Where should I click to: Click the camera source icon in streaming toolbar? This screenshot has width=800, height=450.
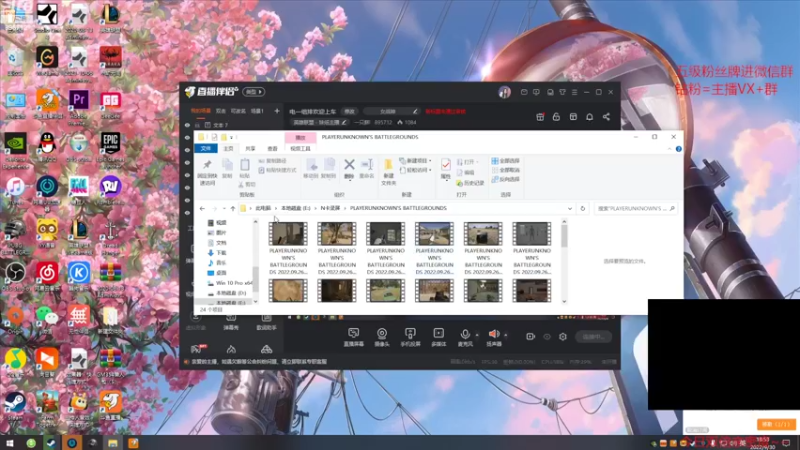click(x=381, y=334)
